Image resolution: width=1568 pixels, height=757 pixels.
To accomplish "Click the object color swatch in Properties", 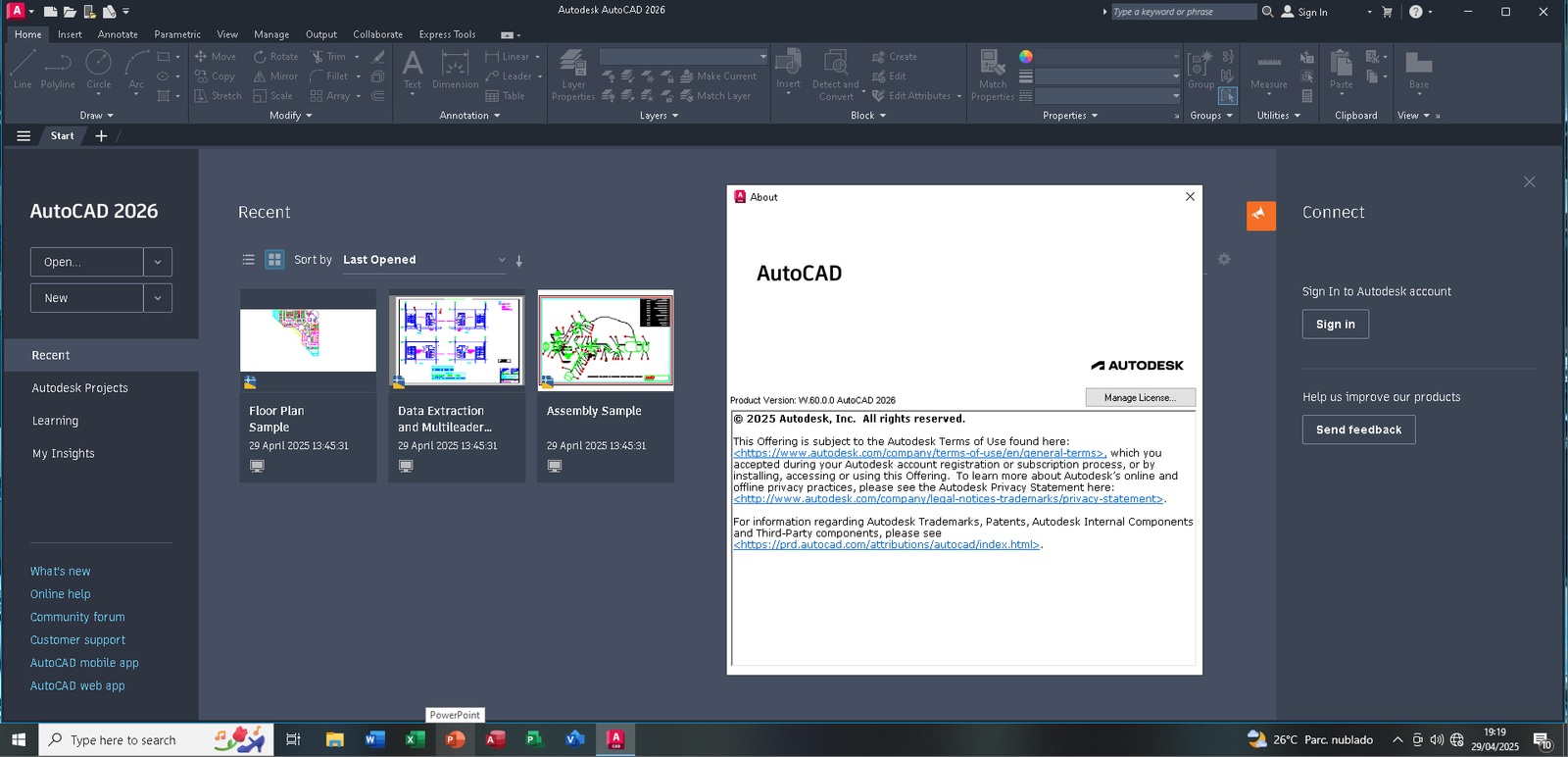I will click(x=1025, y=57).
